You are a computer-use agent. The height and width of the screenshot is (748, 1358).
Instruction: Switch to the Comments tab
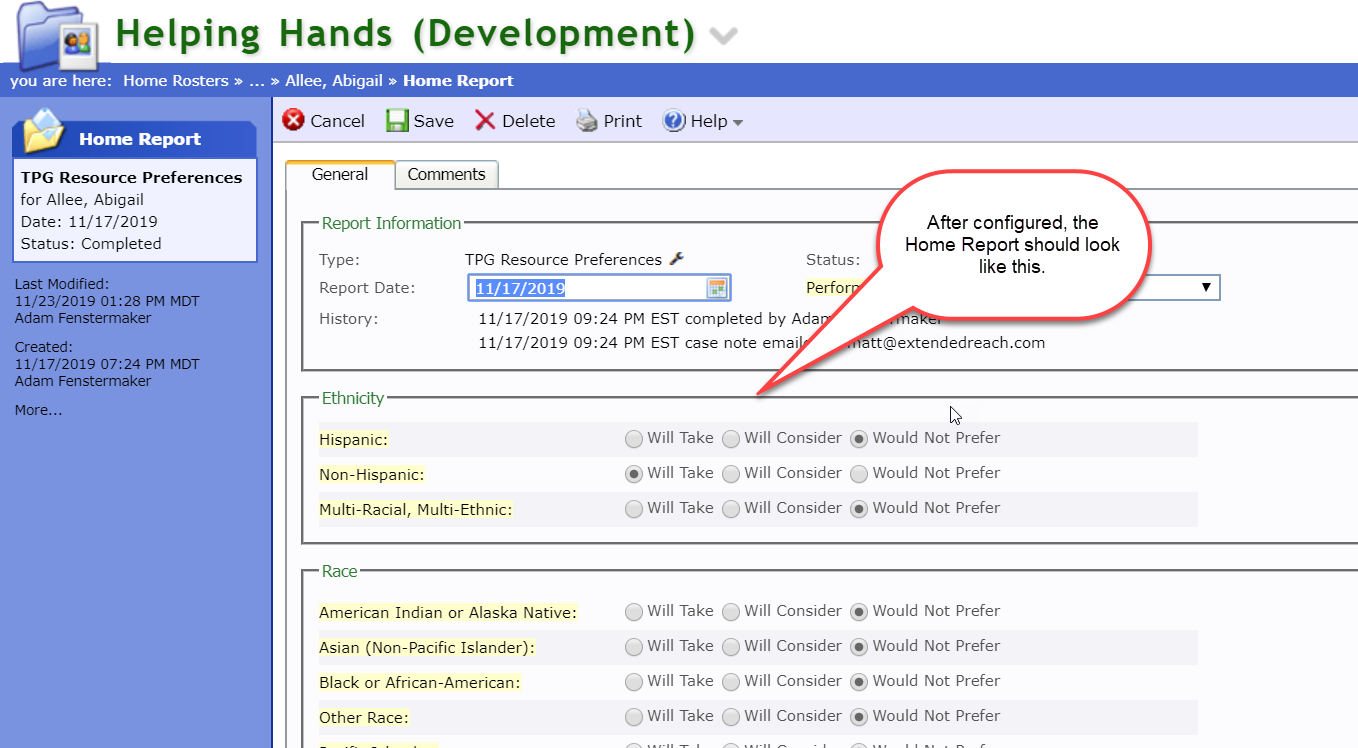pos(446,174)
